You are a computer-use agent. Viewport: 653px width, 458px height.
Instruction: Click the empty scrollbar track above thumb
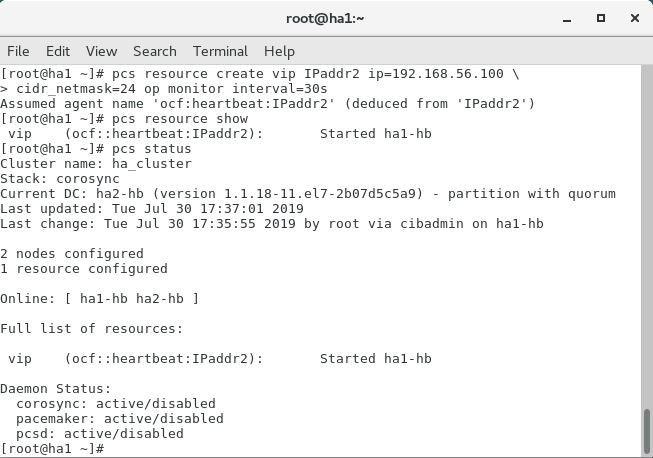coord(647,236)
